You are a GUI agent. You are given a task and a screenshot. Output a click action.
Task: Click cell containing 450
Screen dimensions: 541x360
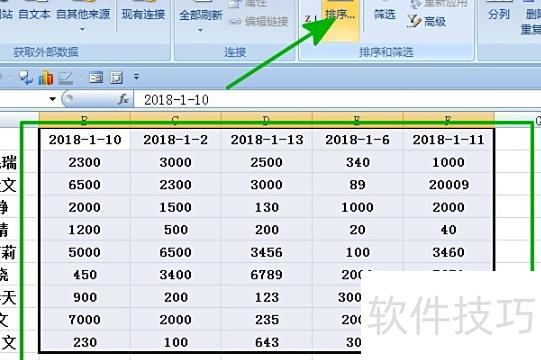pyautogui.click(x=85, y=275)
